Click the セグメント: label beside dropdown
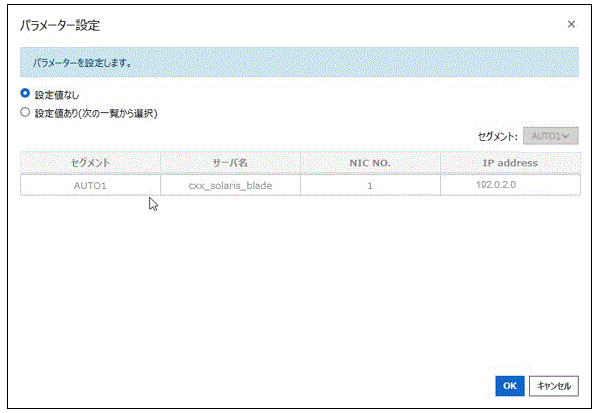The width and height of the screenshot is (596, 413). tap(498, 136)
